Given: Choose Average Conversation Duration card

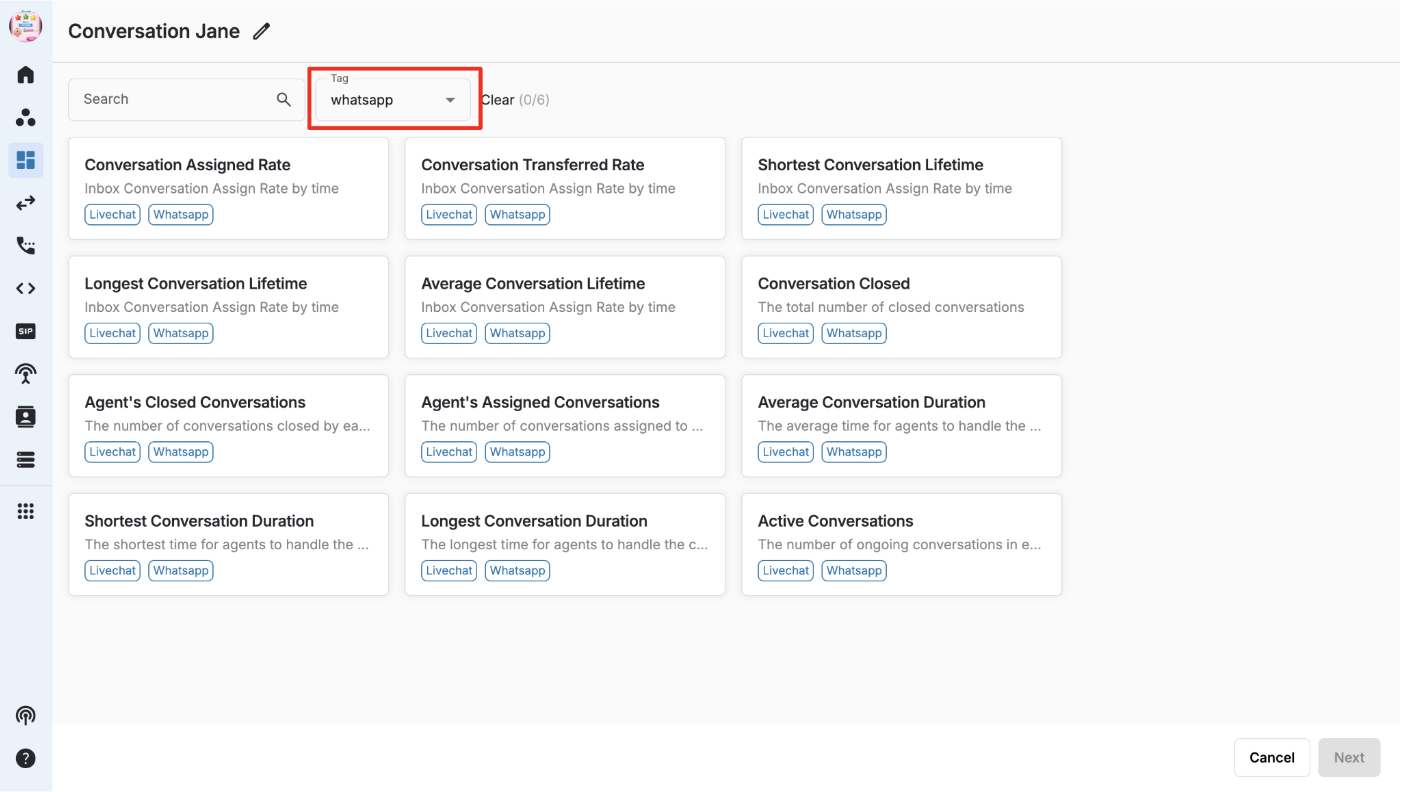Looking at the screenshot, I should coord(901,426).
